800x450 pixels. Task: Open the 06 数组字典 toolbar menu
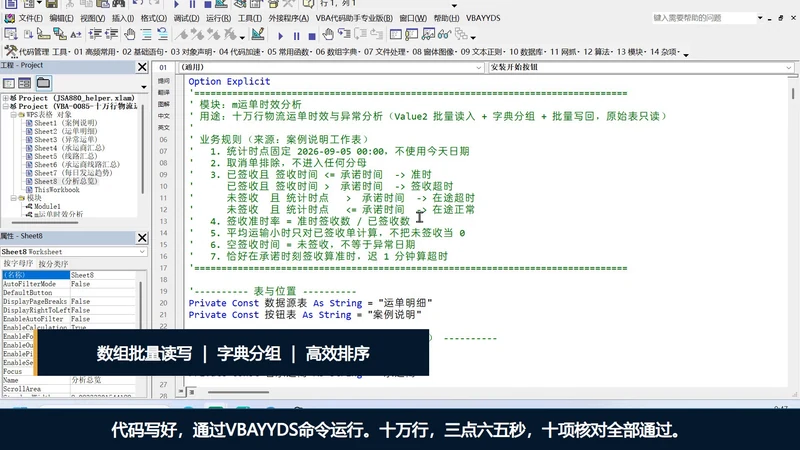(336, 52)
